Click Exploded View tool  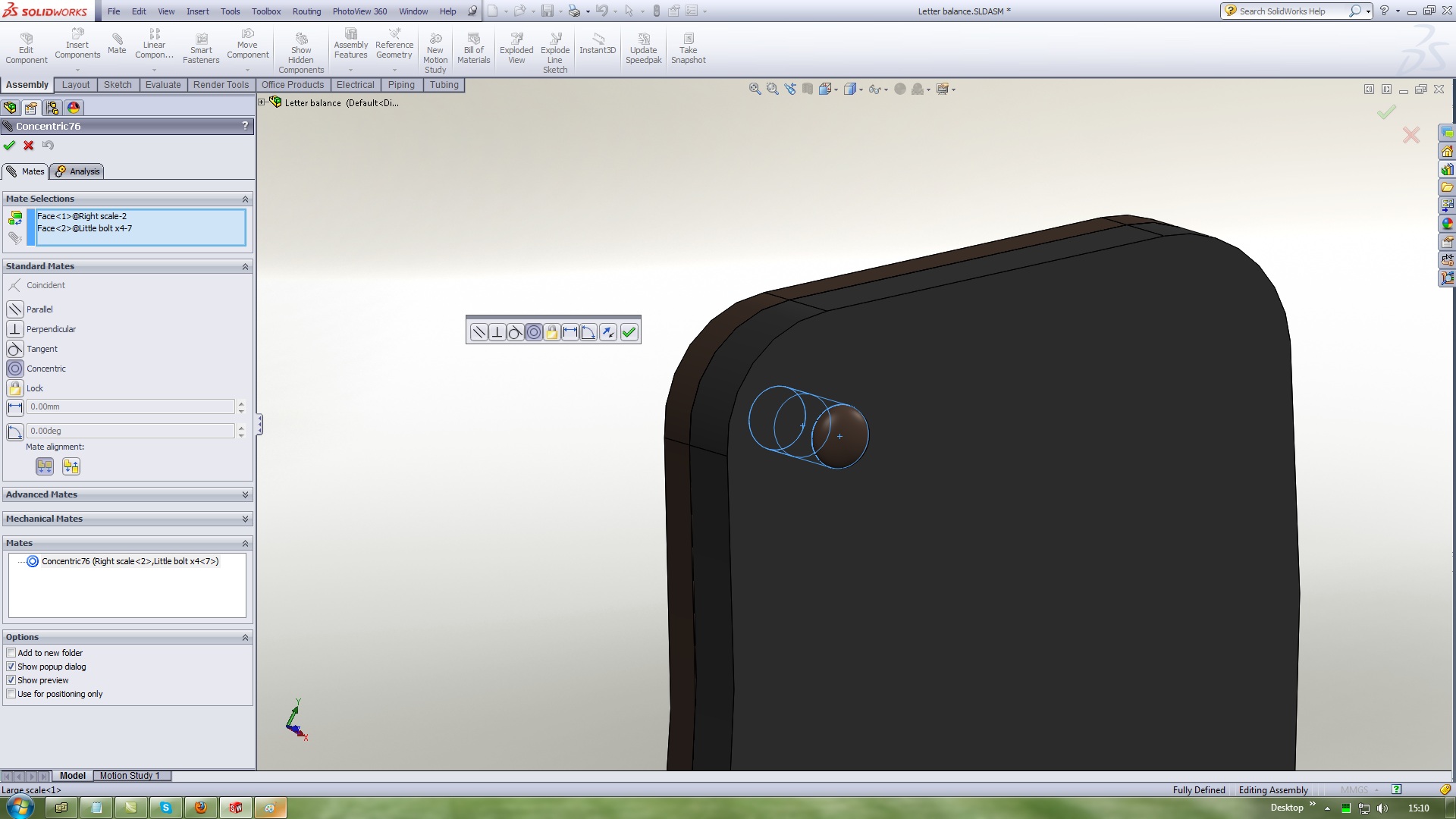tap(516, 49)
